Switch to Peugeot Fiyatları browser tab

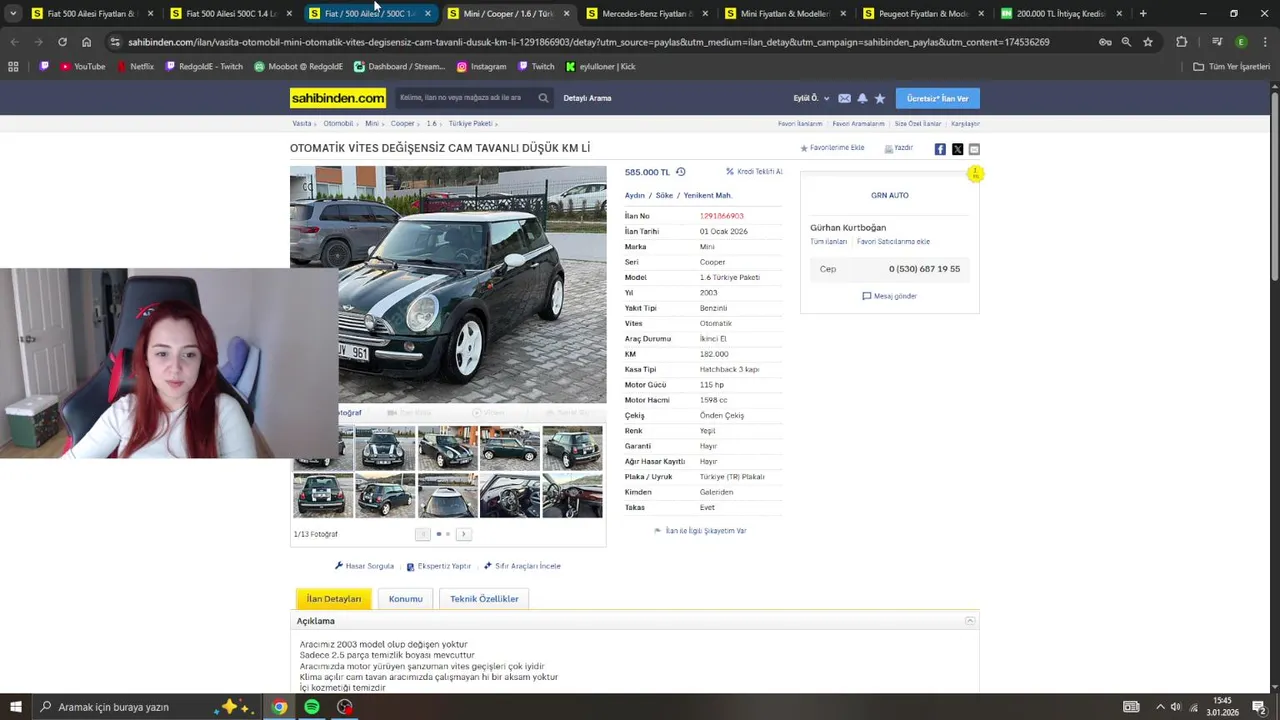pos(923,14)
